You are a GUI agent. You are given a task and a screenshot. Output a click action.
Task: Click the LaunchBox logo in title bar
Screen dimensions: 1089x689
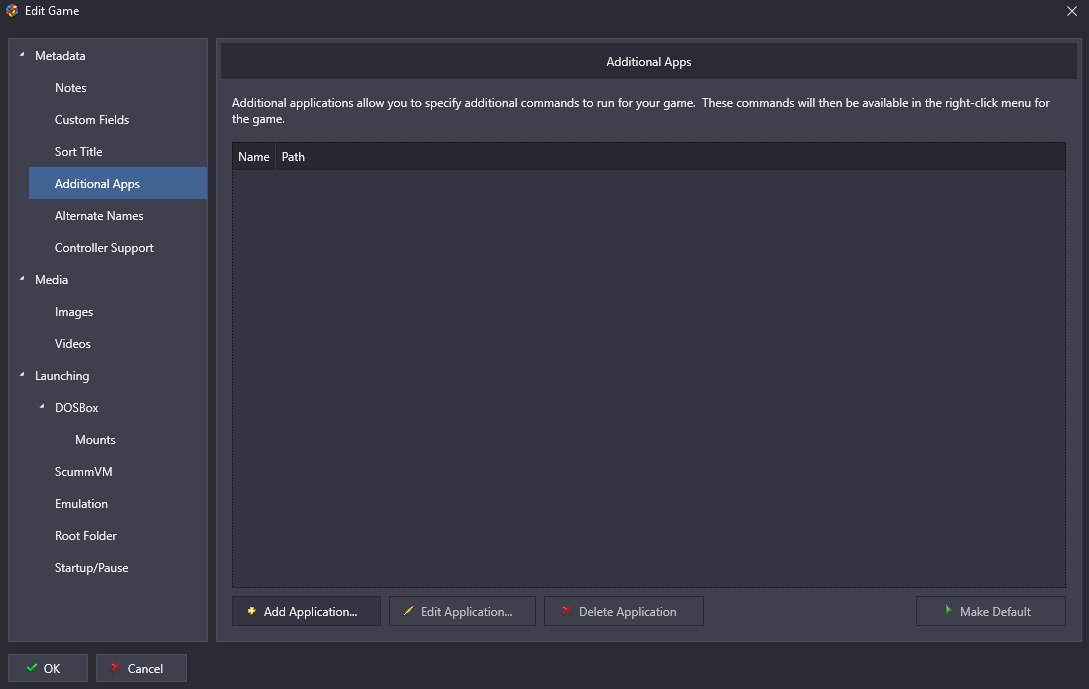tap(12, 10)
